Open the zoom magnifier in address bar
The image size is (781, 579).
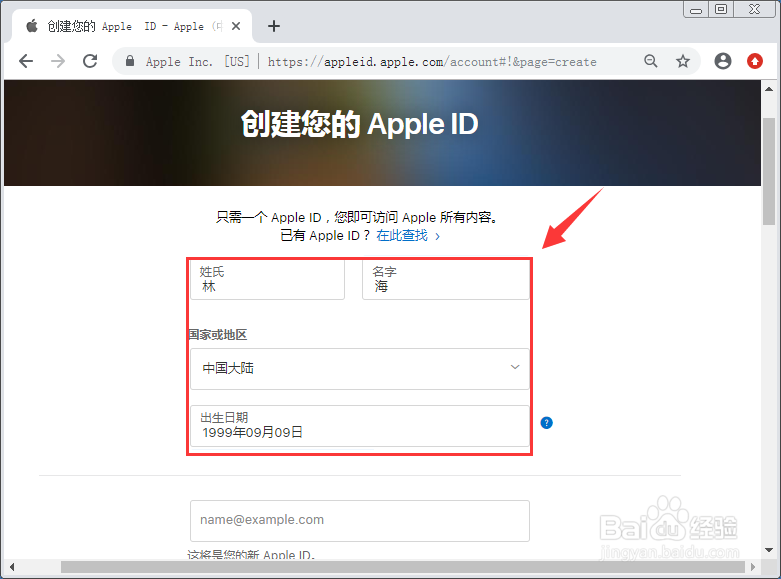(651, 61)
